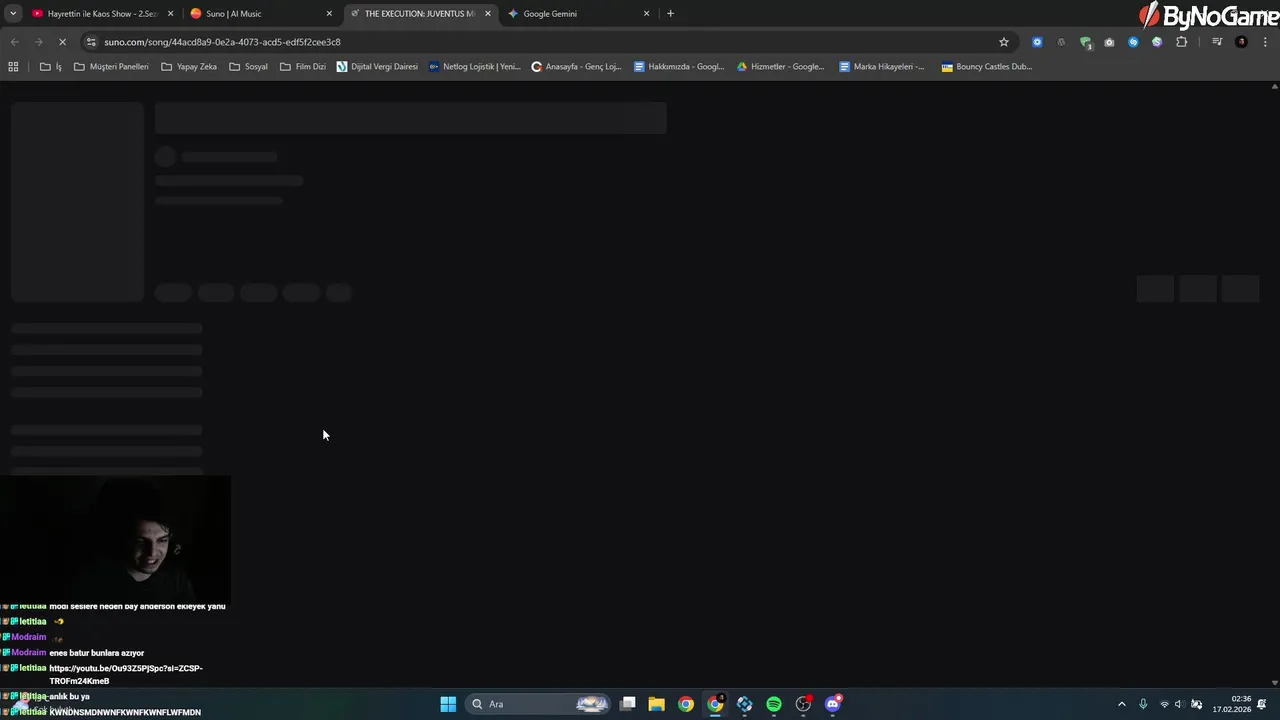Open the Chrome profile avatar
This screenshot has width=1280, height=720.
[1241, 42]
